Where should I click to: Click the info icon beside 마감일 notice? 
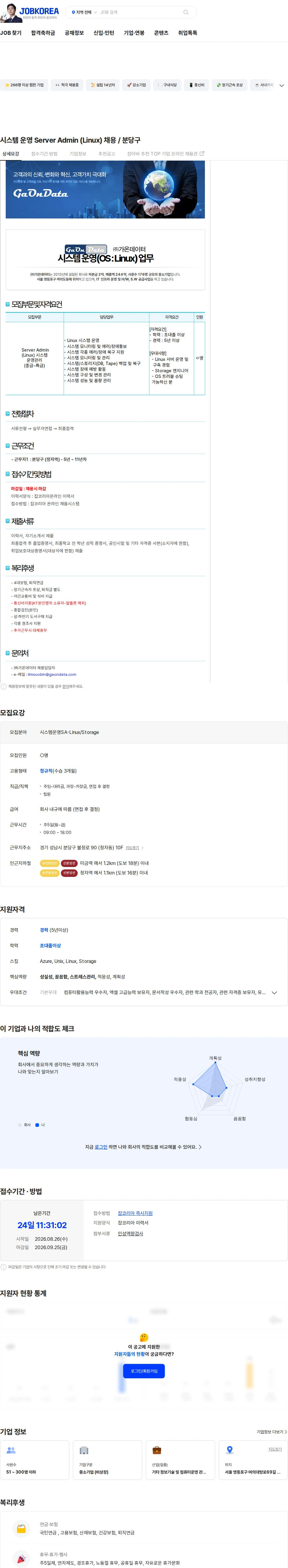4,1267
